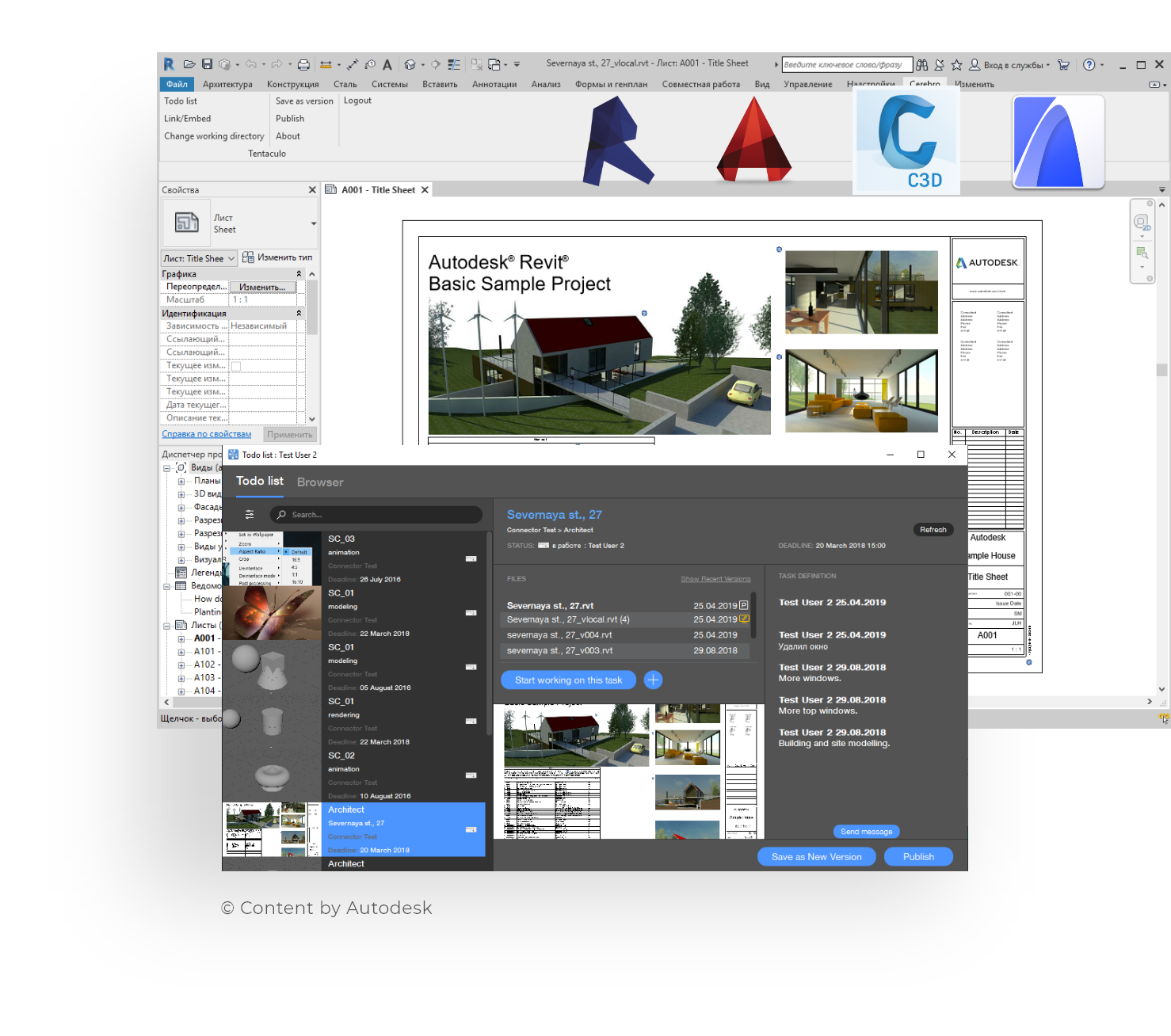Image resolution: width=1171 pixels, height=1036 pixels.
Task: Click the Search field in Todo list
Action: [376, 515]
